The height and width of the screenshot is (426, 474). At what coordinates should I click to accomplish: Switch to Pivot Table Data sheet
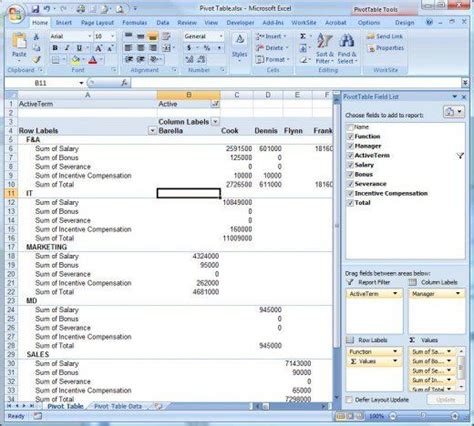[118, 406]
